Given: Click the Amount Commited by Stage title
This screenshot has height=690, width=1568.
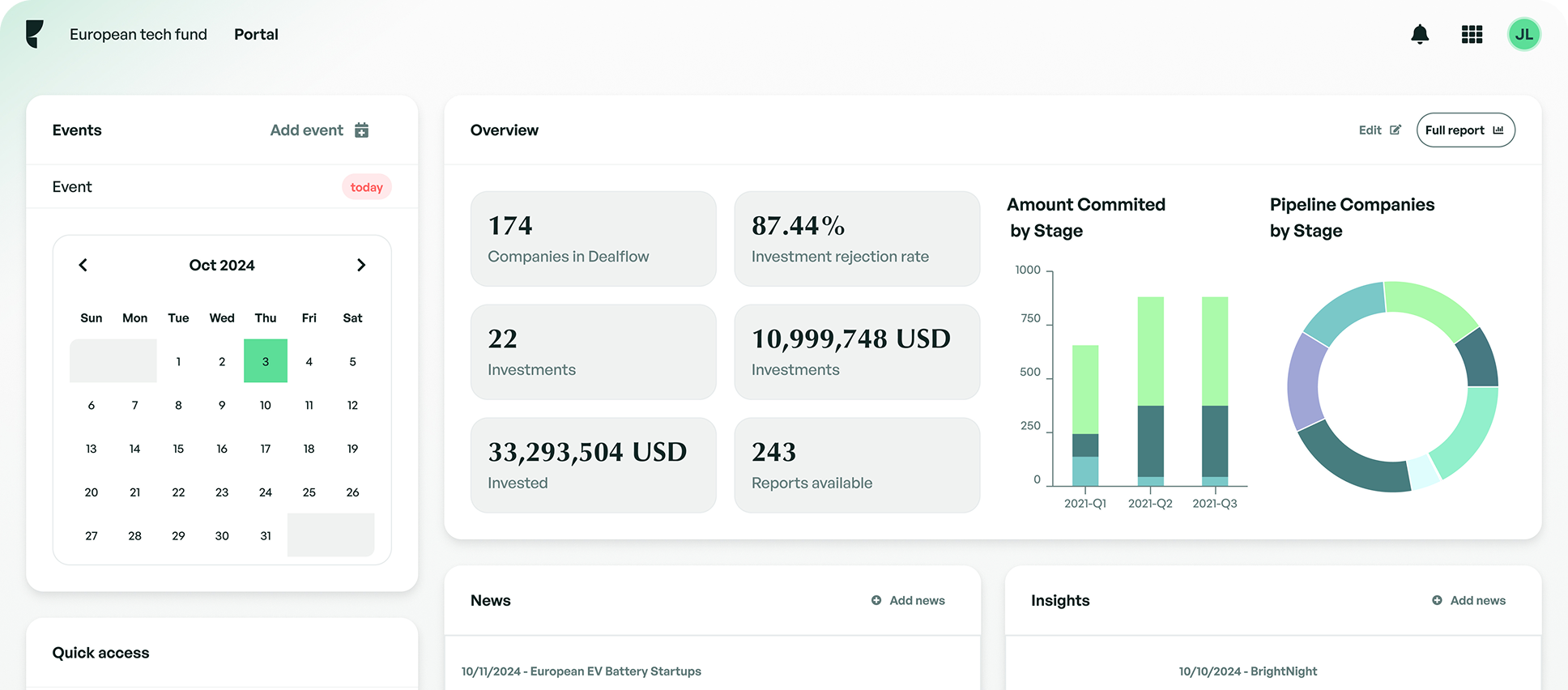Looking at the screenshot, I should (1086, 218).
